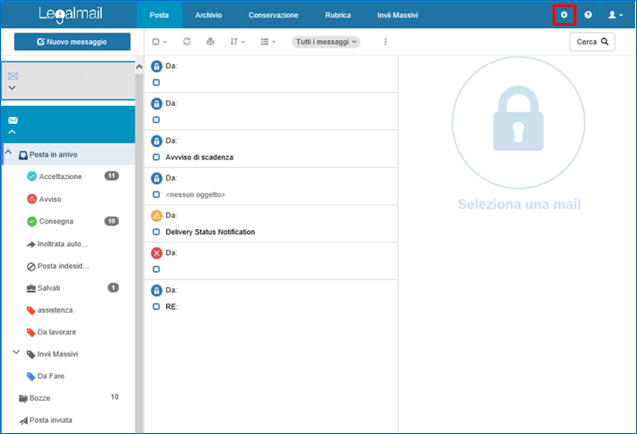
Task: Expand the Invii Massivi folder chevron
Action: 16,353
